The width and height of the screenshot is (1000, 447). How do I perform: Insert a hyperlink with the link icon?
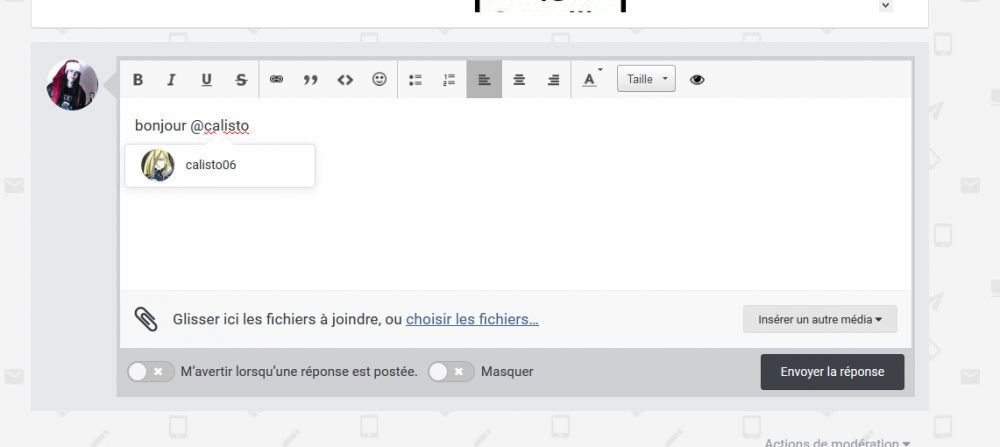[276, 80]
